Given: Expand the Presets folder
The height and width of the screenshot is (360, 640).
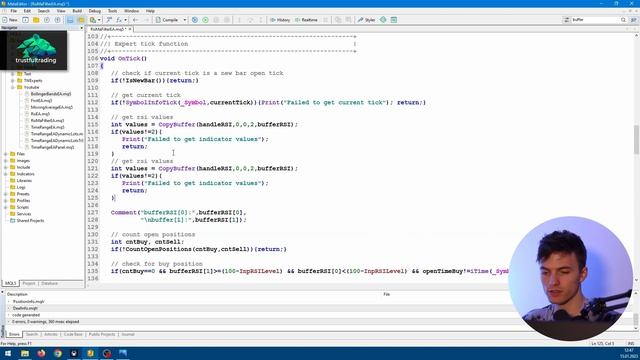Looking at the screenshot, I should tap(6, 194).
